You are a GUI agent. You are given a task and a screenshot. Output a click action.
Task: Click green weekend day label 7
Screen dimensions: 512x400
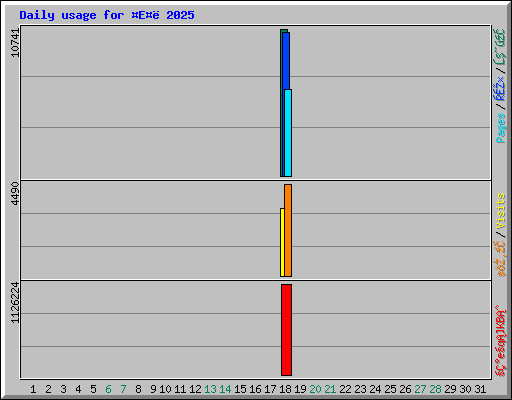click(x=123, y=389)
